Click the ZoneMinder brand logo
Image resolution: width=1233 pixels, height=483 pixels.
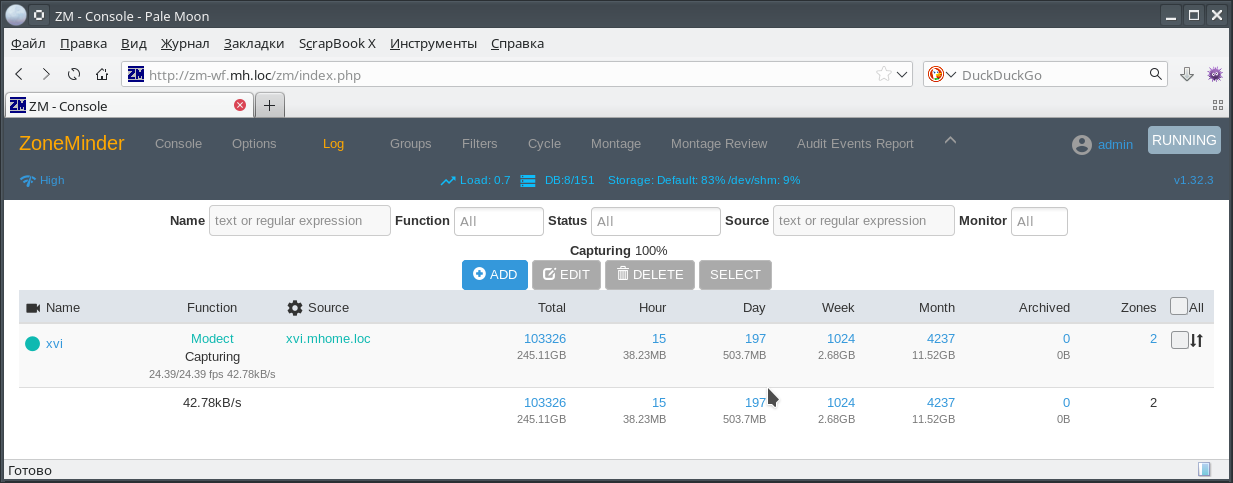tap(72, 143)
